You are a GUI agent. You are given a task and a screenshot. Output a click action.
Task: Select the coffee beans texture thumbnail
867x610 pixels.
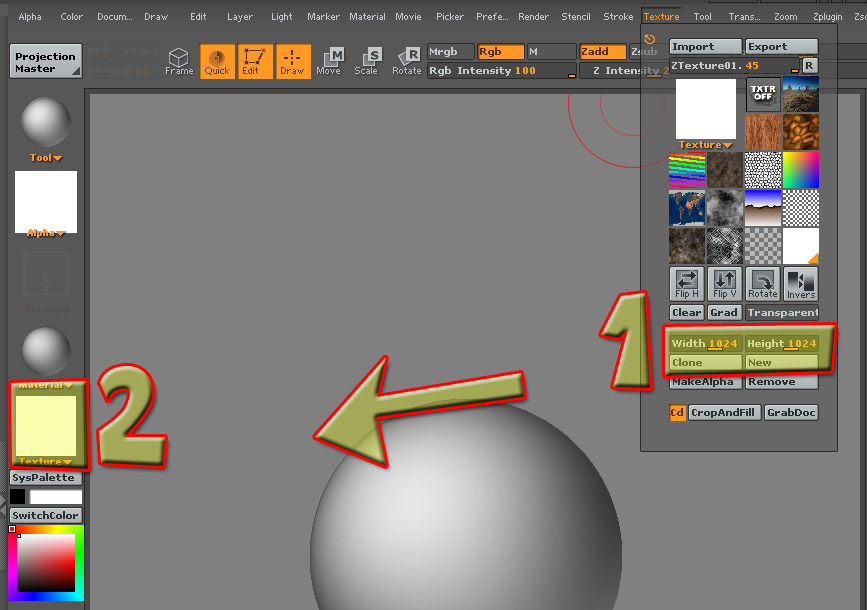(801, 132)
